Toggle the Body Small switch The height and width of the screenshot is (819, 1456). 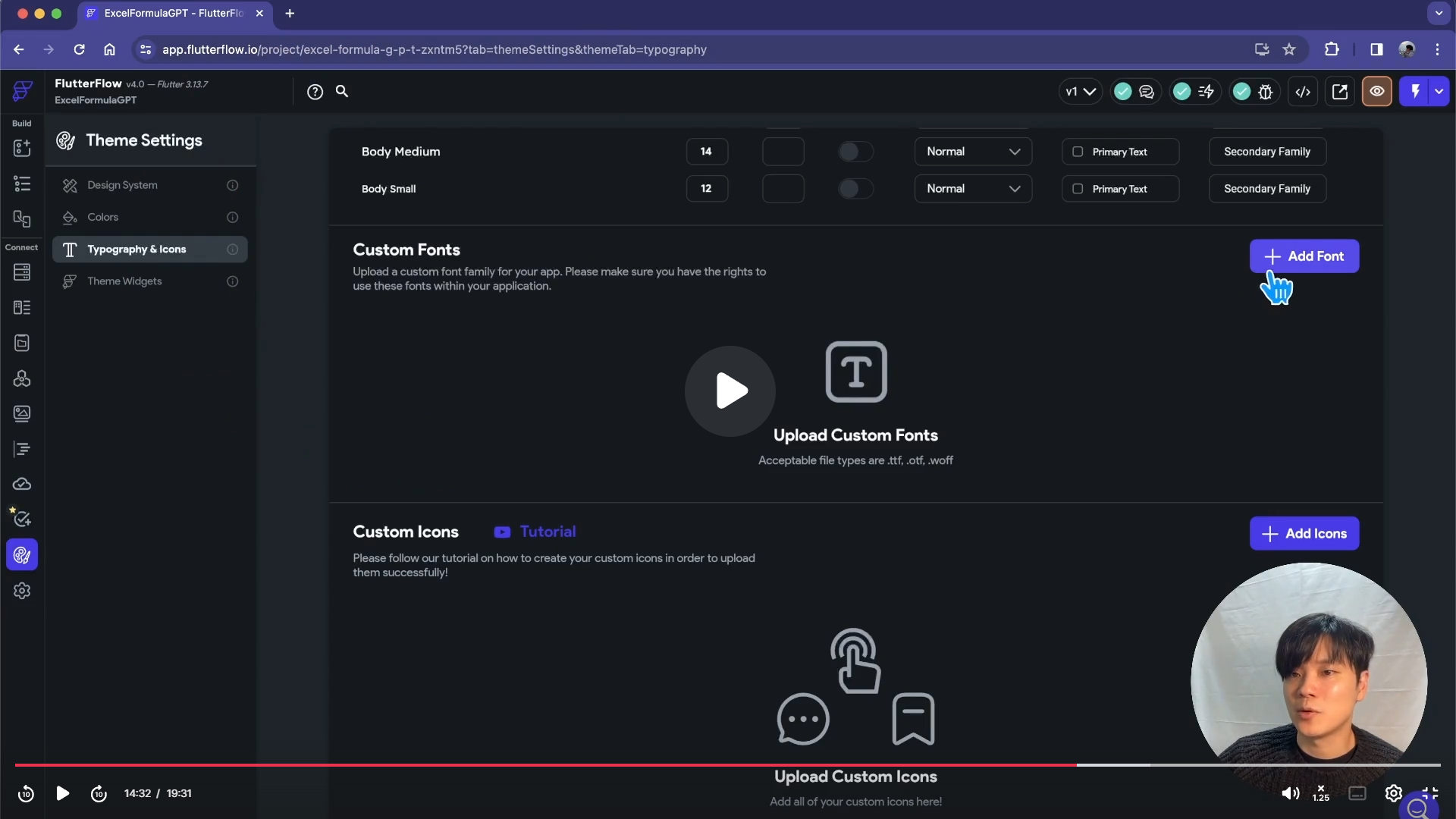[855, 189]
